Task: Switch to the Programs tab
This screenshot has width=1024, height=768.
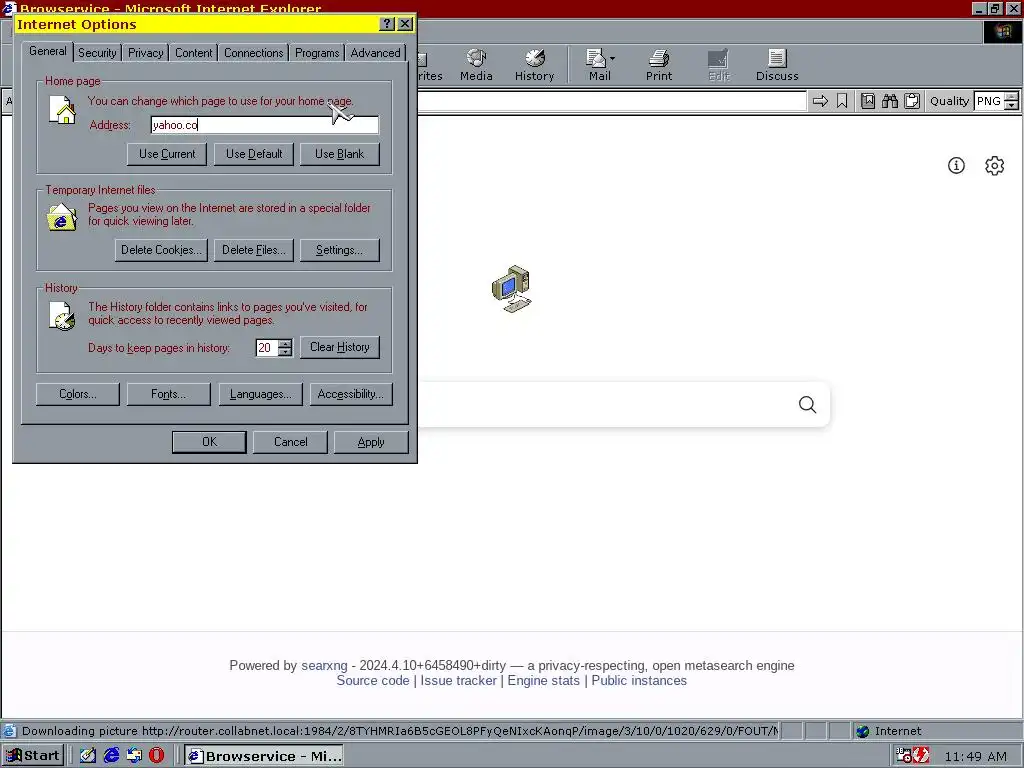Action: (x=317, y=53)
